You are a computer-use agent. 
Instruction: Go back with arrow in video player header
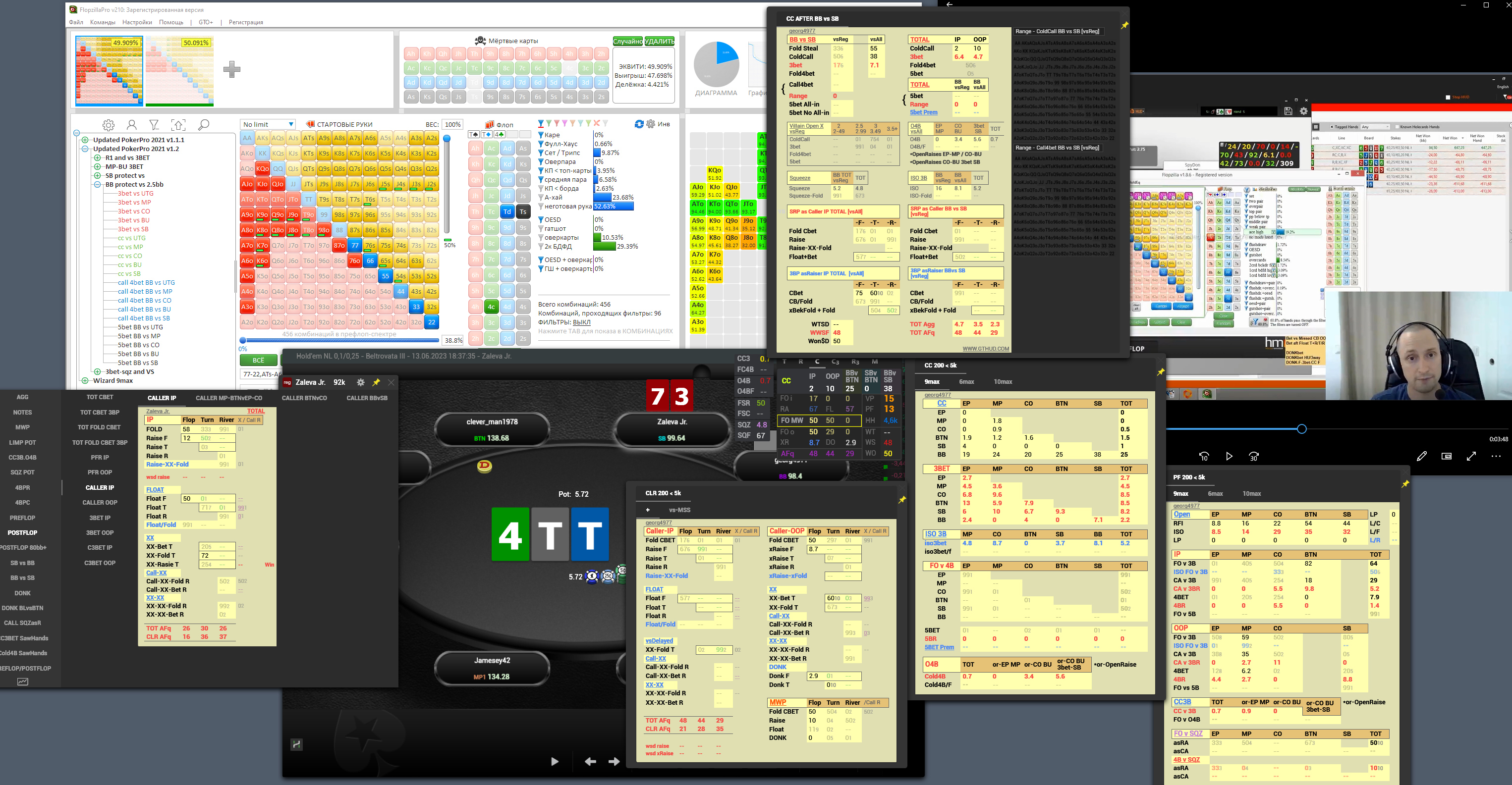(x=949, y=4)
